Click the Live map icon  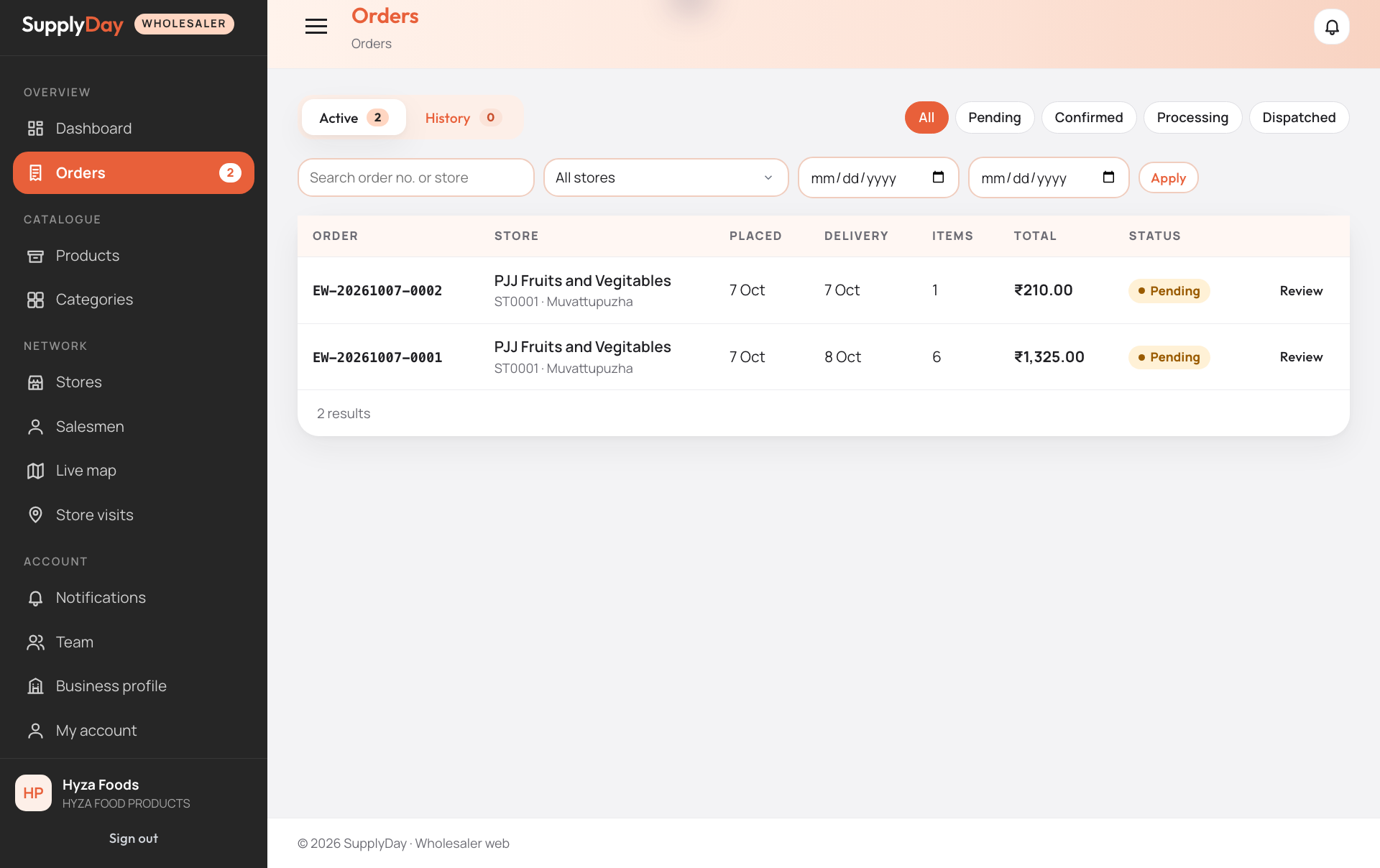[x=35, y=471]
